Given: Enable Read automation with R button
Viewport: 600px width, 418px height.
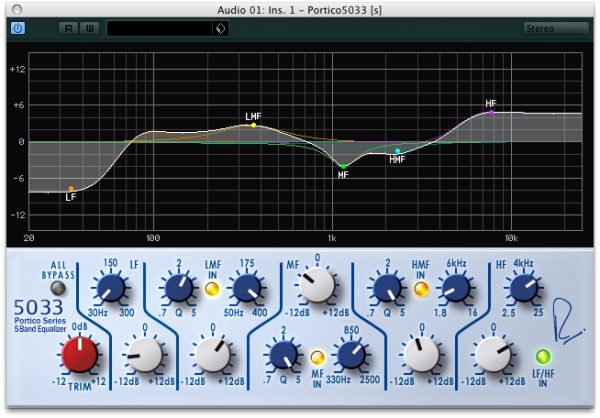Looking at the screenshot, I should click(68, 28).
